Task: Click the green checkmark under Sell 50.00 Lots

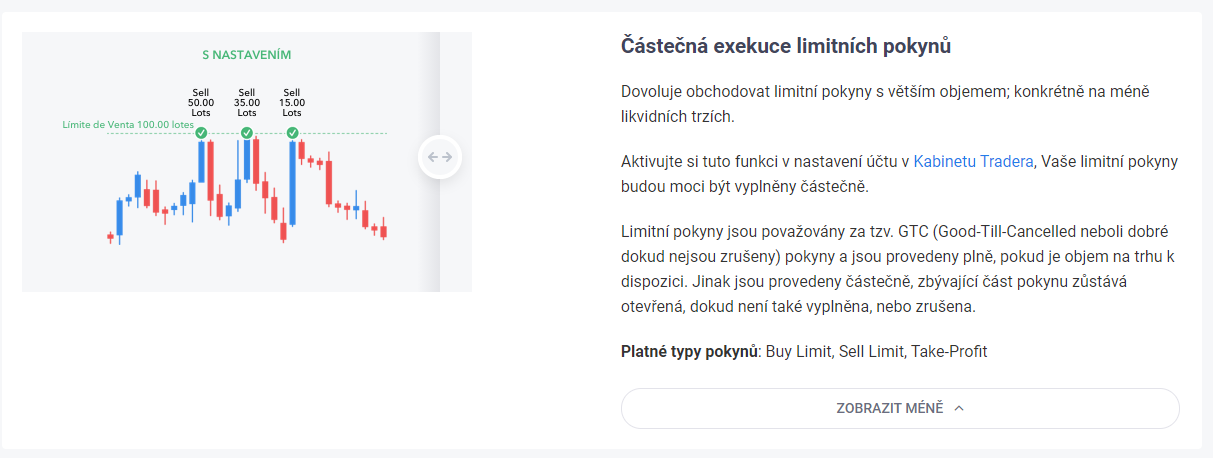Action: pos(201,133)
